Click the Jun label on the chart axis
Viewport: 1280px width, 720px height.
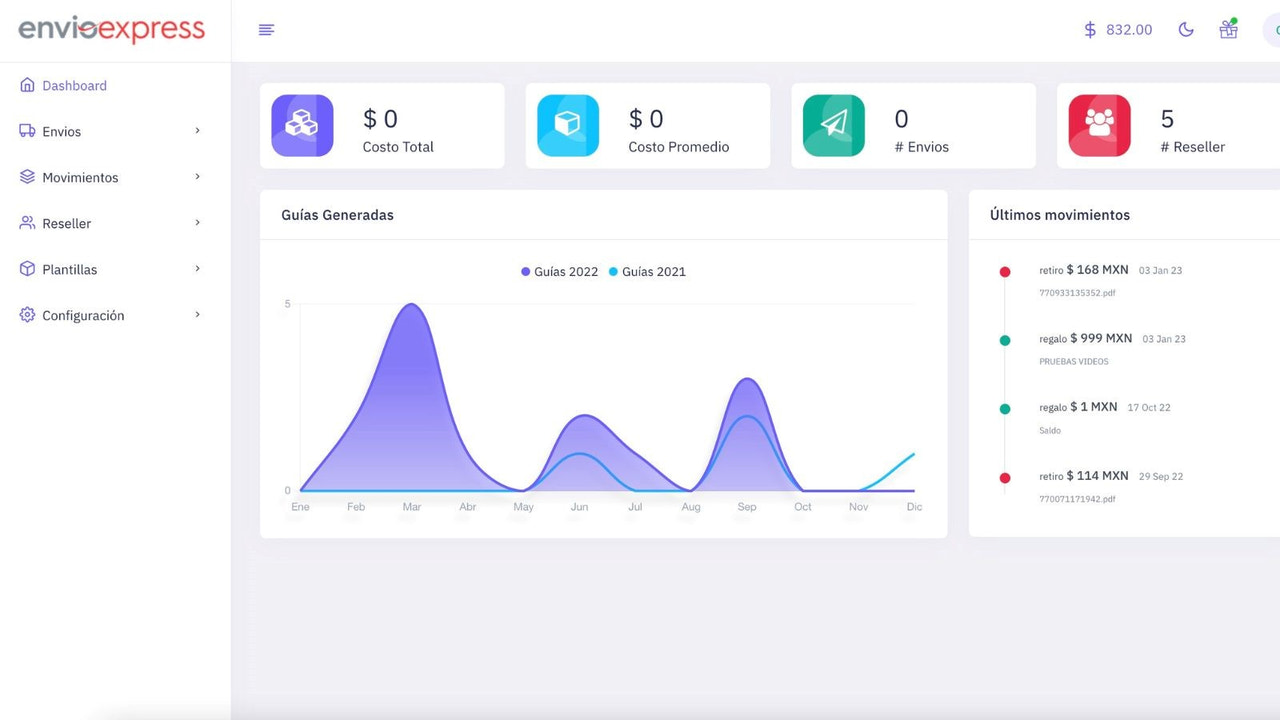pyautogui.click(x=579, y=507)
